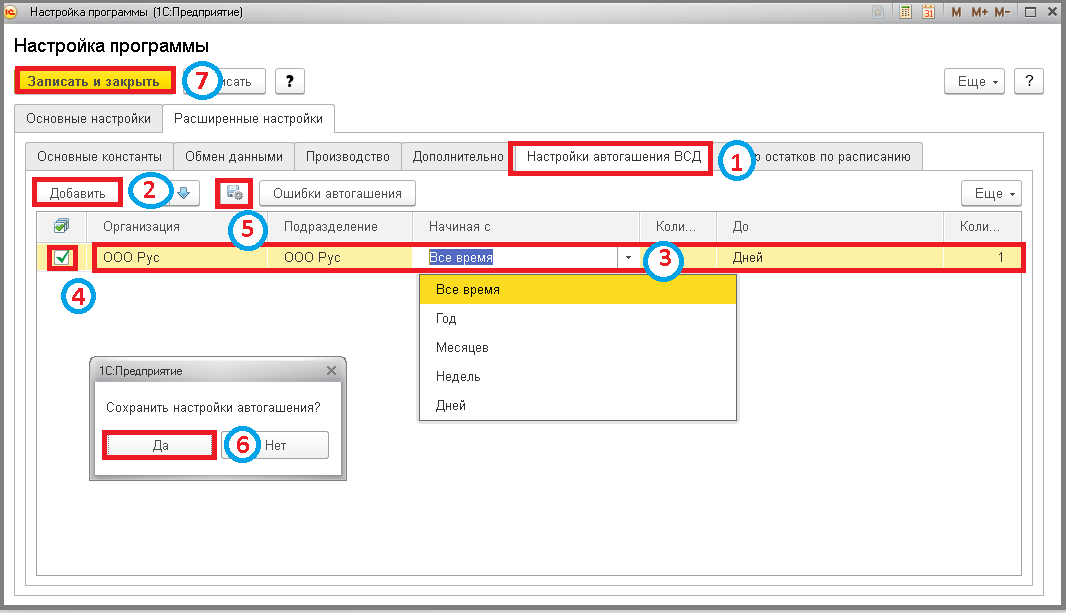Click the Записать и закрыть button
Image resolution: width=1066 pixels, height=613 pixels.
coord(94,81)
